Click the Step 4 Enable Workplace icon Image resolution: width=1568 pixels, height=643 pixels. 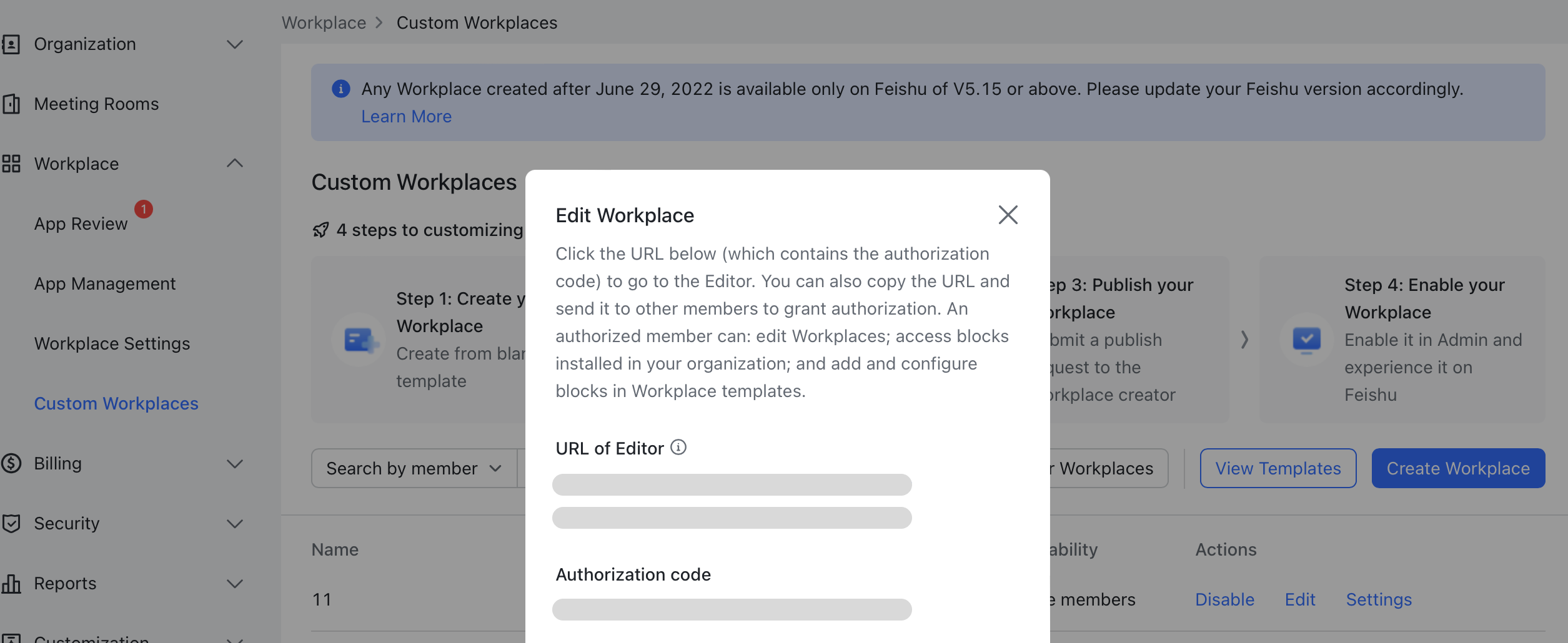pyautogui.click(x=1307, y=339)
